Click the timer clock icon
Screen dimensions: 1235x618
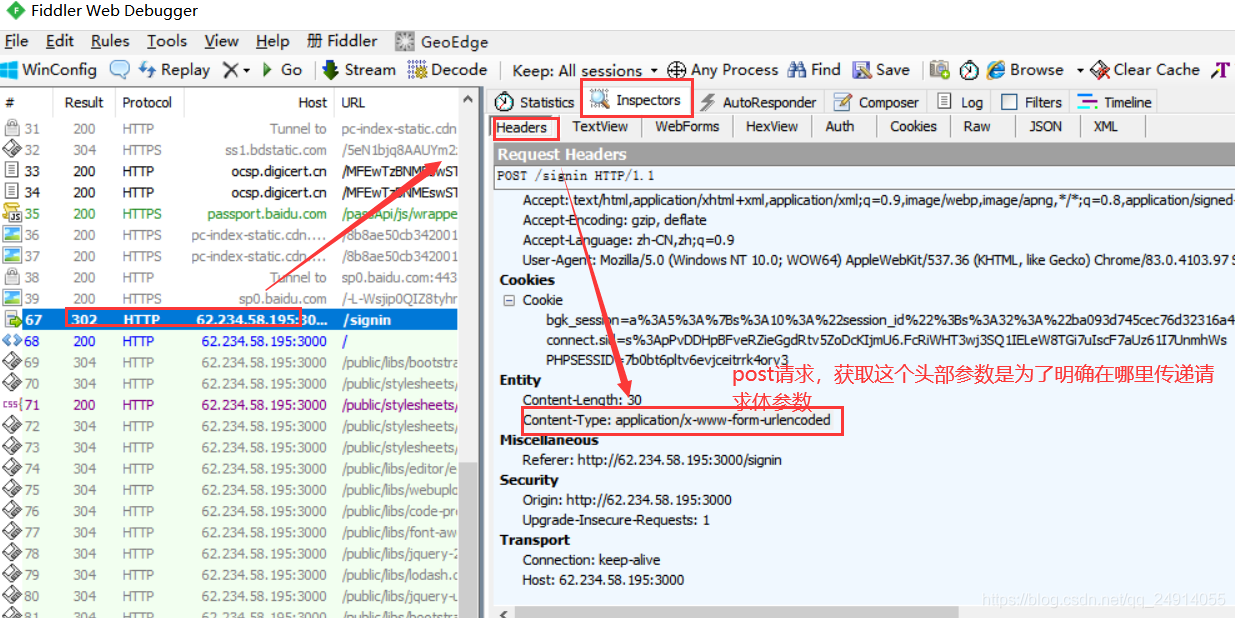969,70
